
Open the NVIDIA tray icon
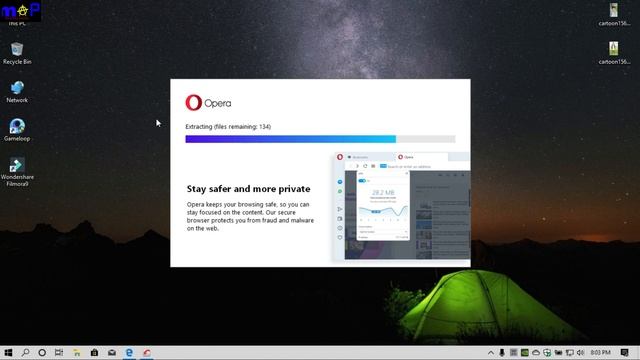[x=525, y=353]
